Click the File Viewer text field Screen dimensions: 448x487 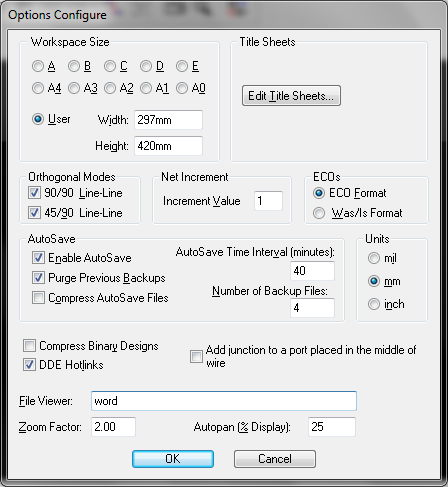224,401
